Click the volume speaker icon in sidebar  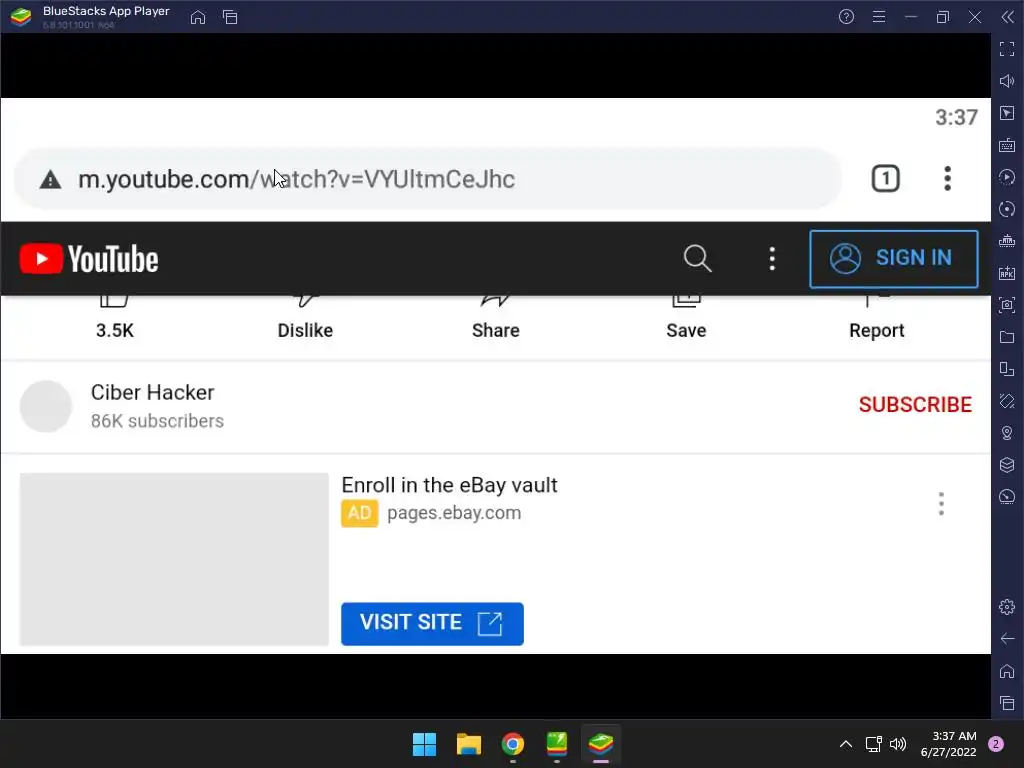pyautogui.click(x=1007, y=81)
